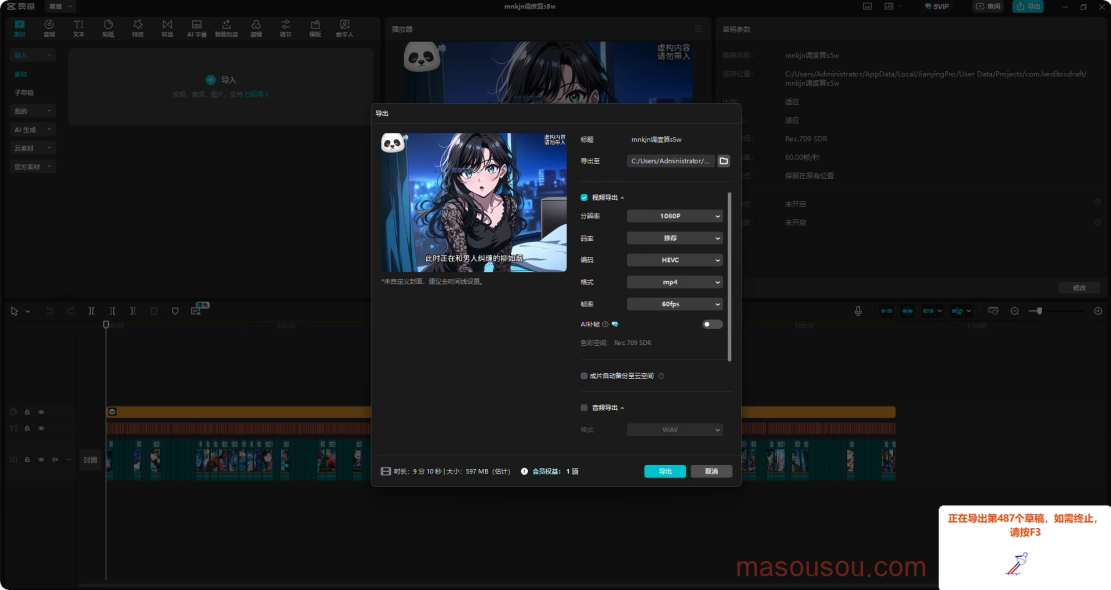This screenshot has height=590, width=1111.
Task: Click the membership benefits info icon in the dialog footer
Action: 524,471
